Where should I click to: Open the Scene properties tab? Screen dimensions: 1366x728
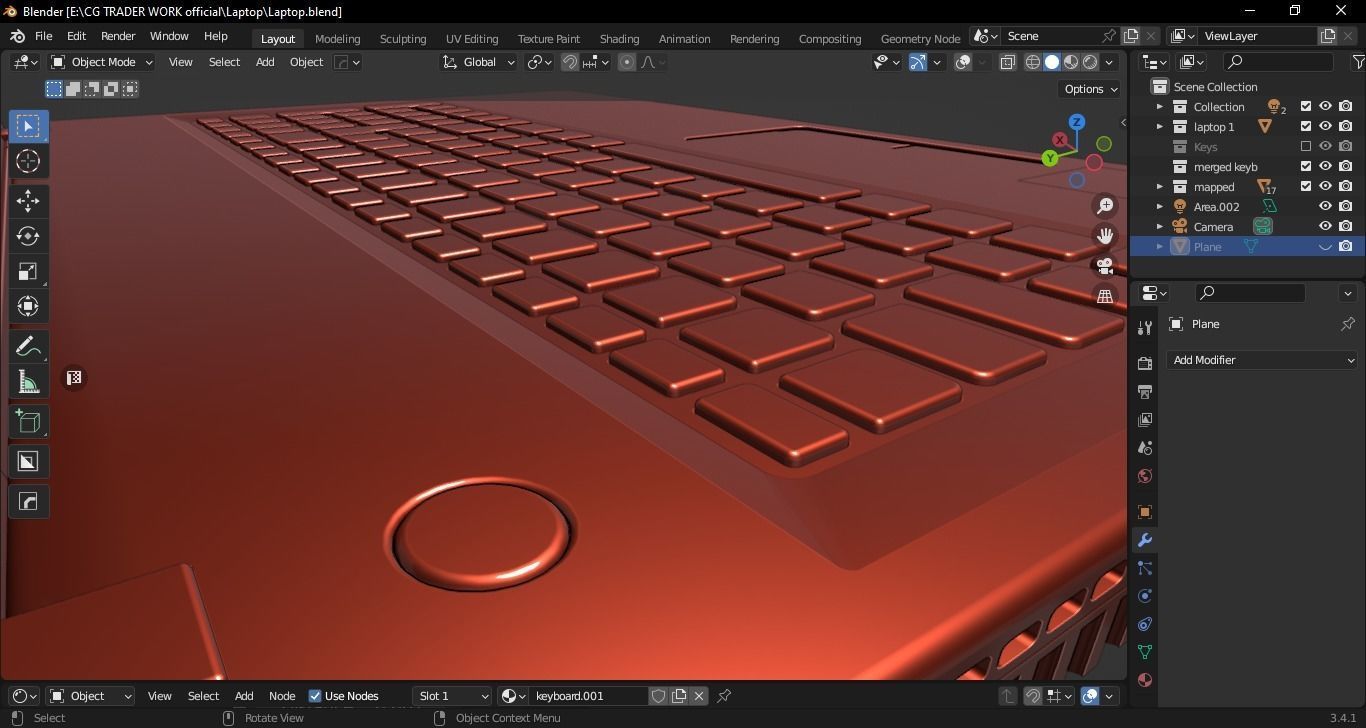1145,448
